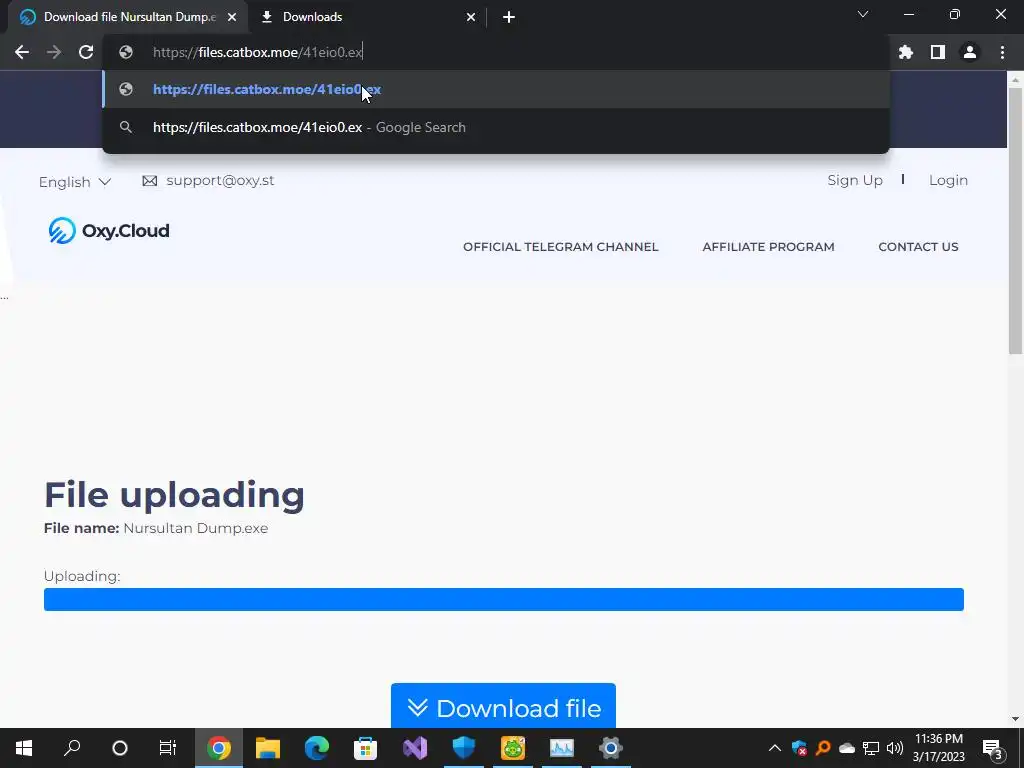
Task: Click the OneDrive cloud tray icon
Action: [x=847, y=748]
